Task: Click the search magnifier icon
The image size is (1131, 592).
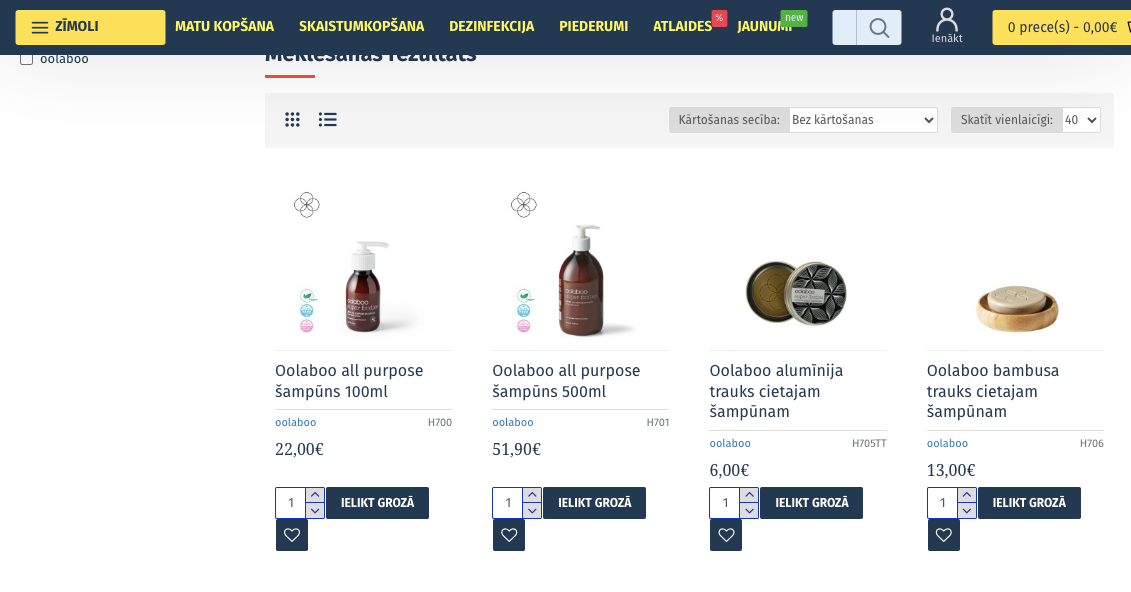Action: 879,28
